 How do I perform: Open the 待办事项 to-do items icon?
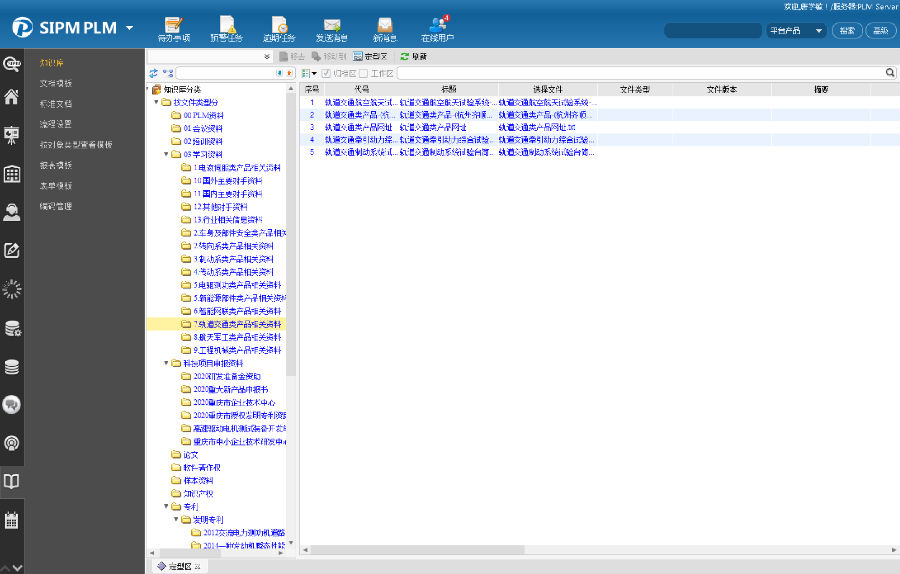173,26
